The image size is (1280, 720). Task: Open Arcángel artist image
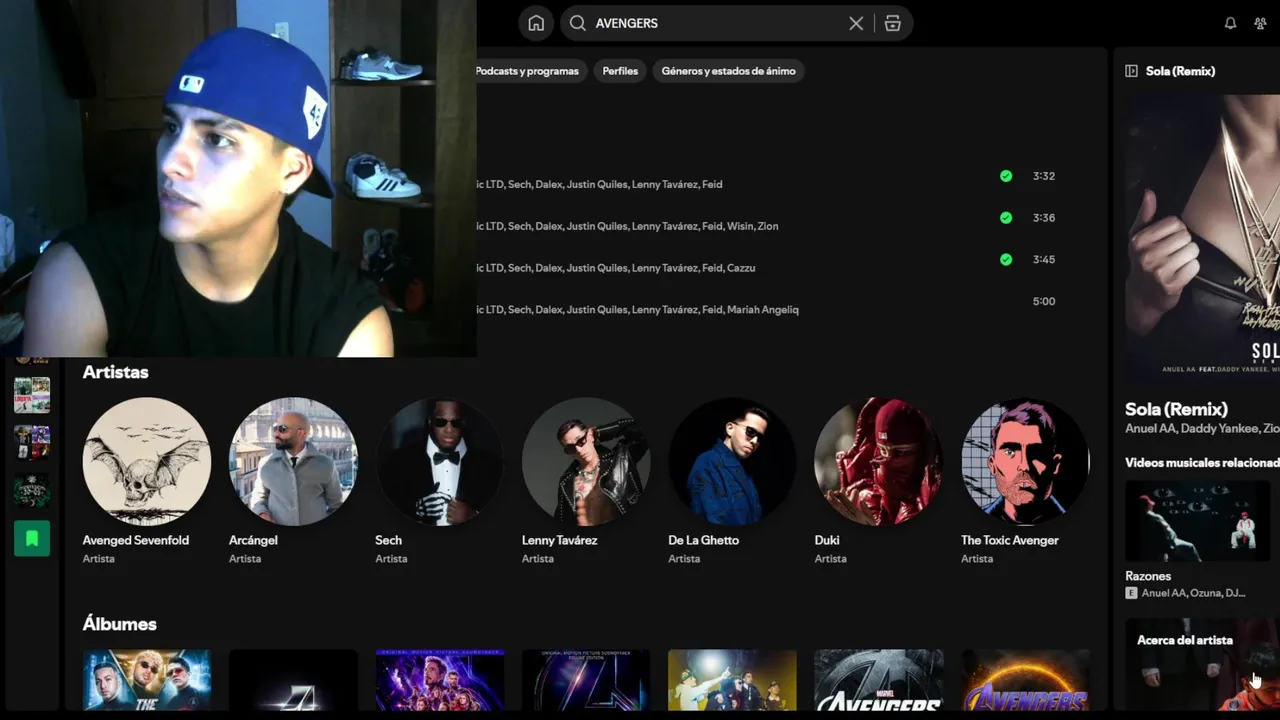(x=293, y=462)
